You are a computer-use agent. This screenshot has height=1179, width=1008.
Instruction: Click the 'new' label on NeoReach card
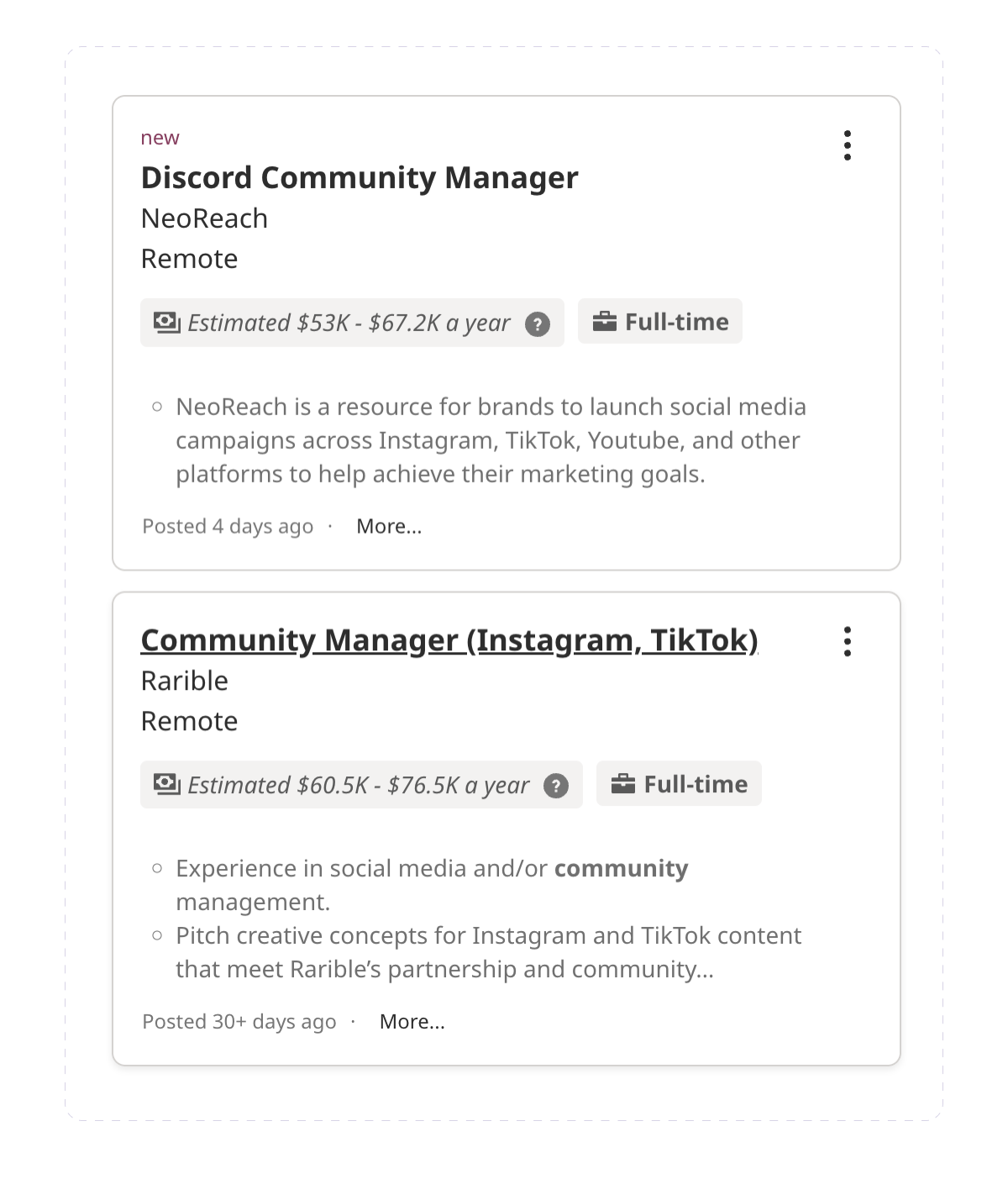pyautogui.click(x=160, y=138)
